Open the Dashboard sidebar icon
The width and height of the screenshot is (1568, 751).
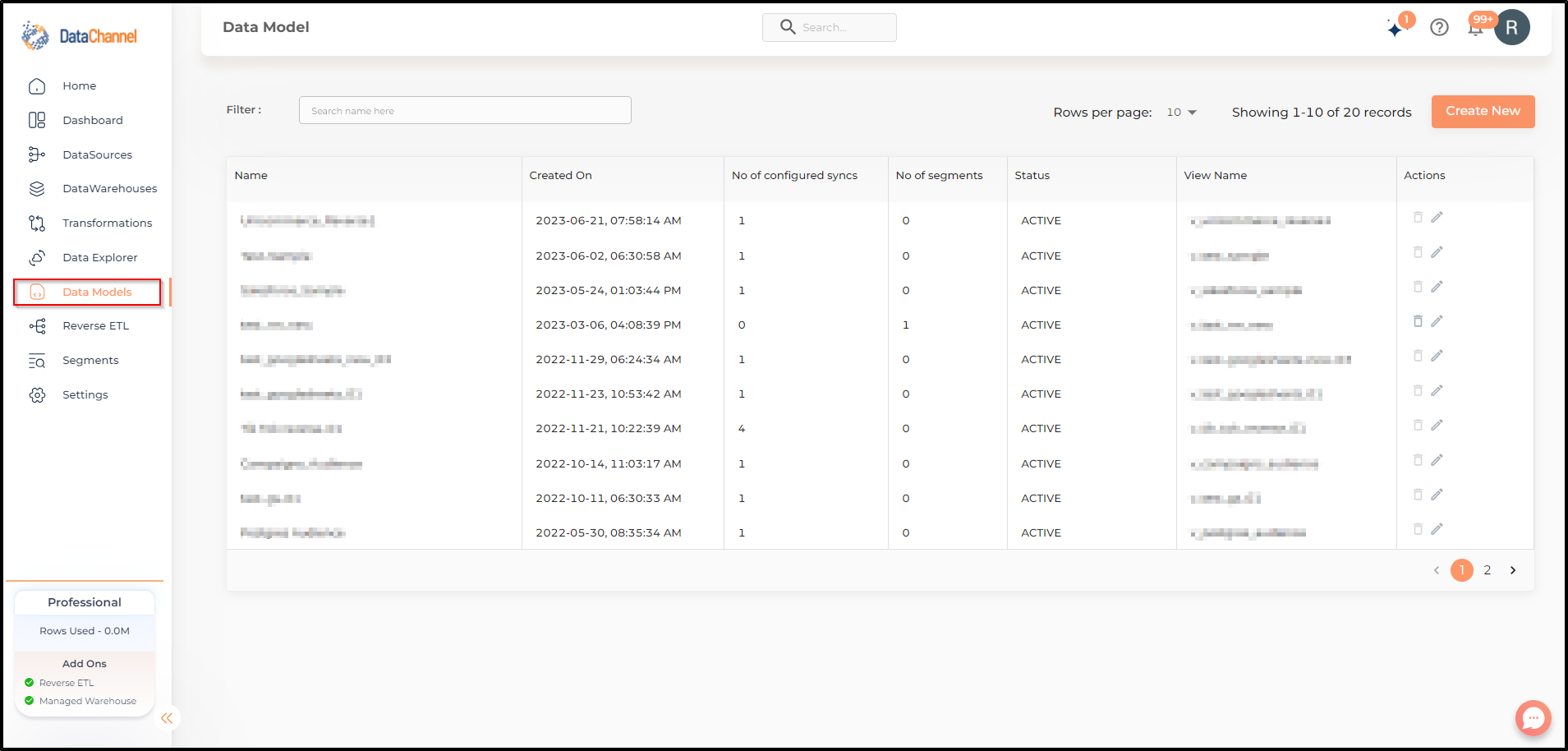(37, 121)
